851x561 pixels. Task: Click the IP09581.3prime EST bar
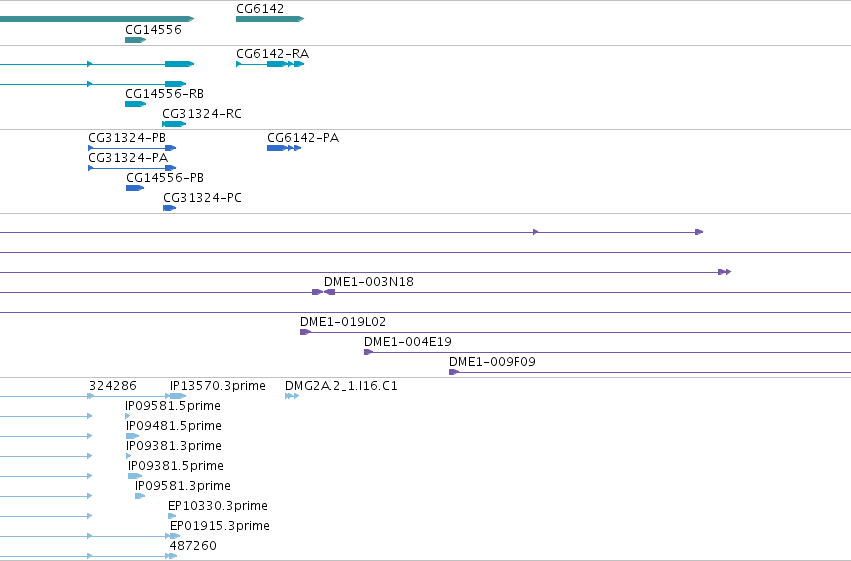140,496
